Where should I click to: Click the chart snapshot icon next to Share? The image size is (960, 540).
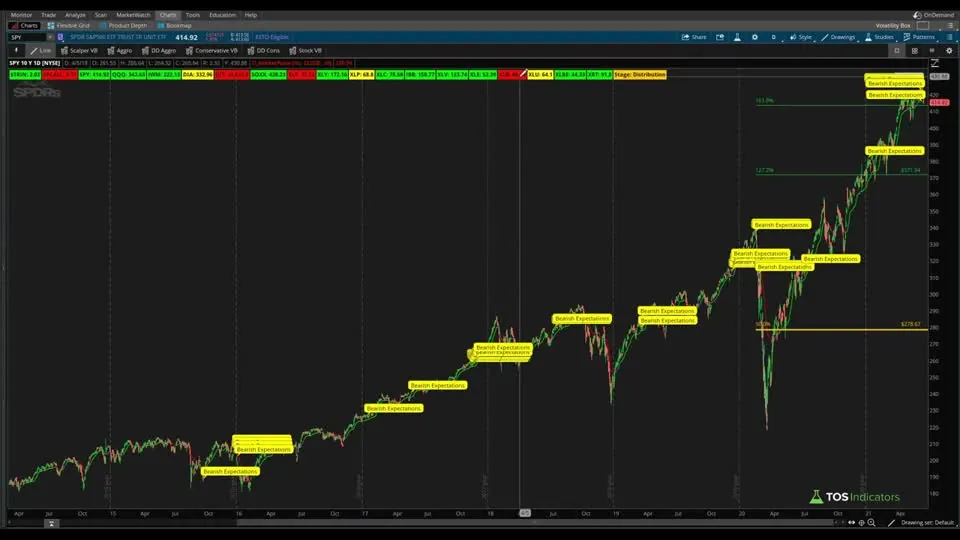click(x=720, y=37)
